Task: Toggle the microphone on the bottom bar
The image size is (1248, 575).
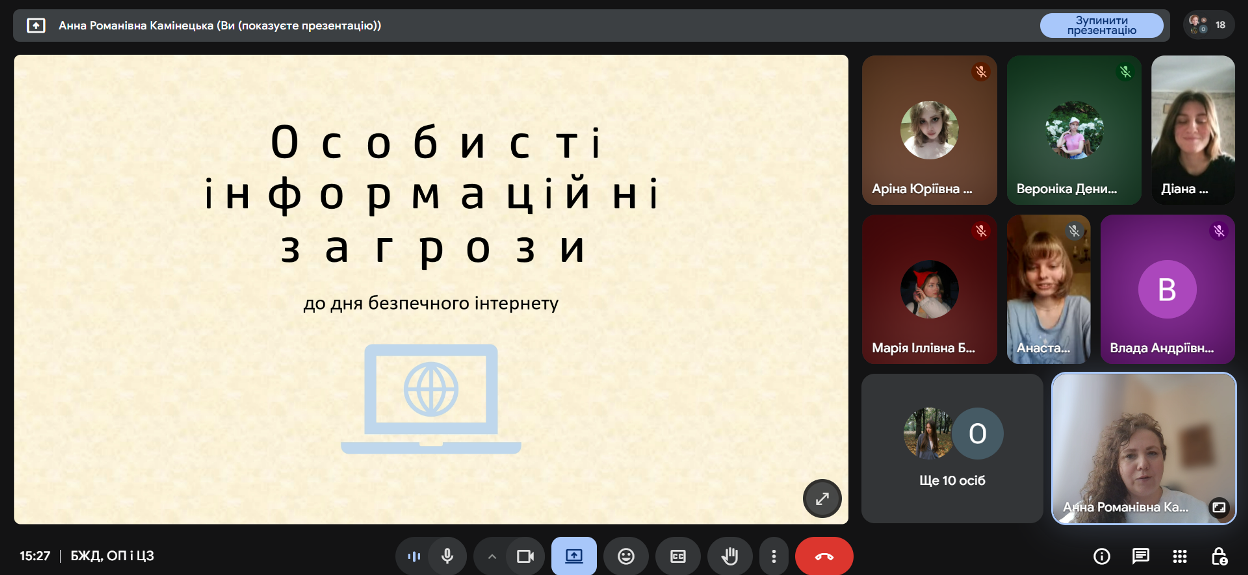Action: 447,556
